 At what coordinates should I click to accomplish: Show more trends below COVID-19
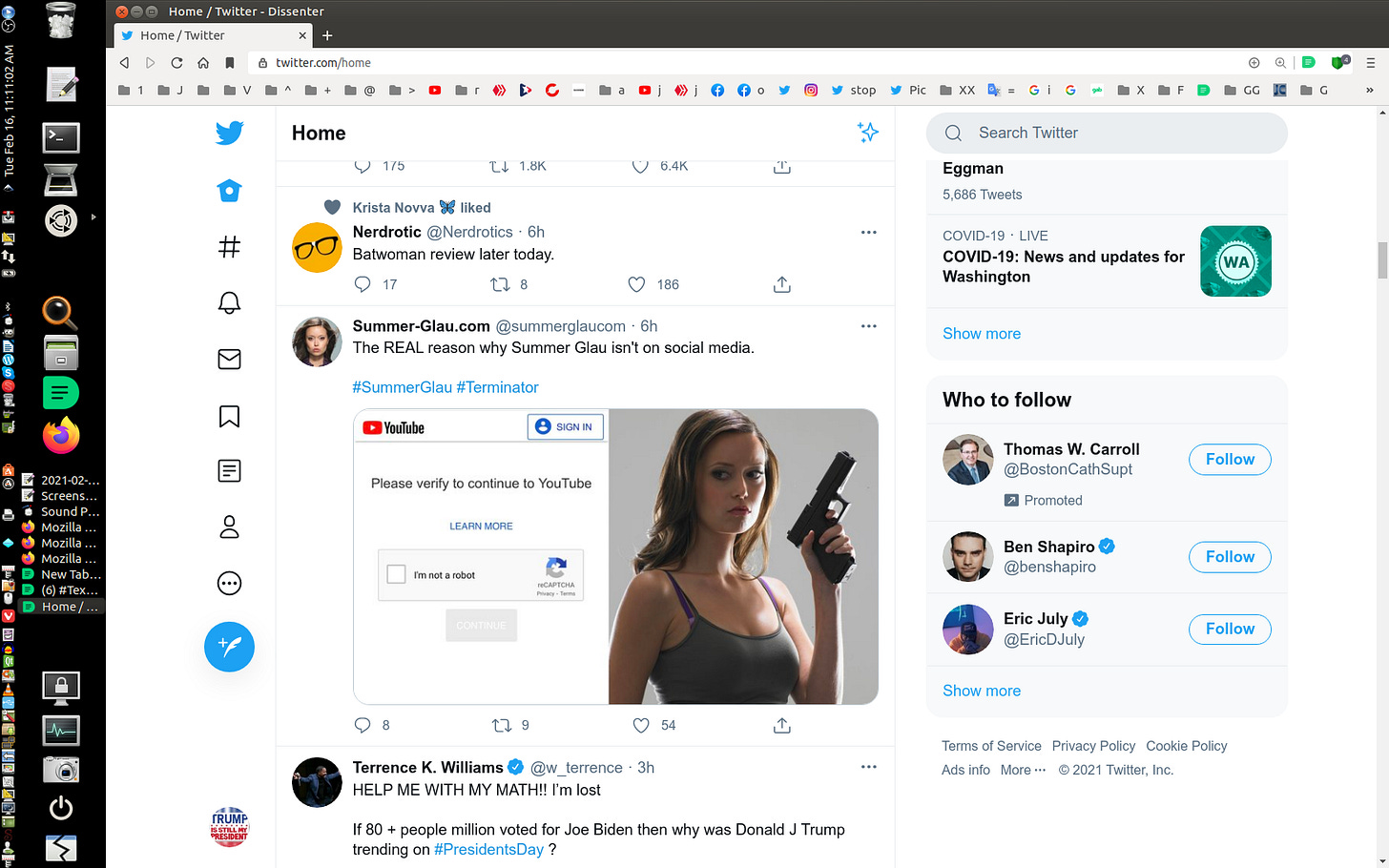982,334
